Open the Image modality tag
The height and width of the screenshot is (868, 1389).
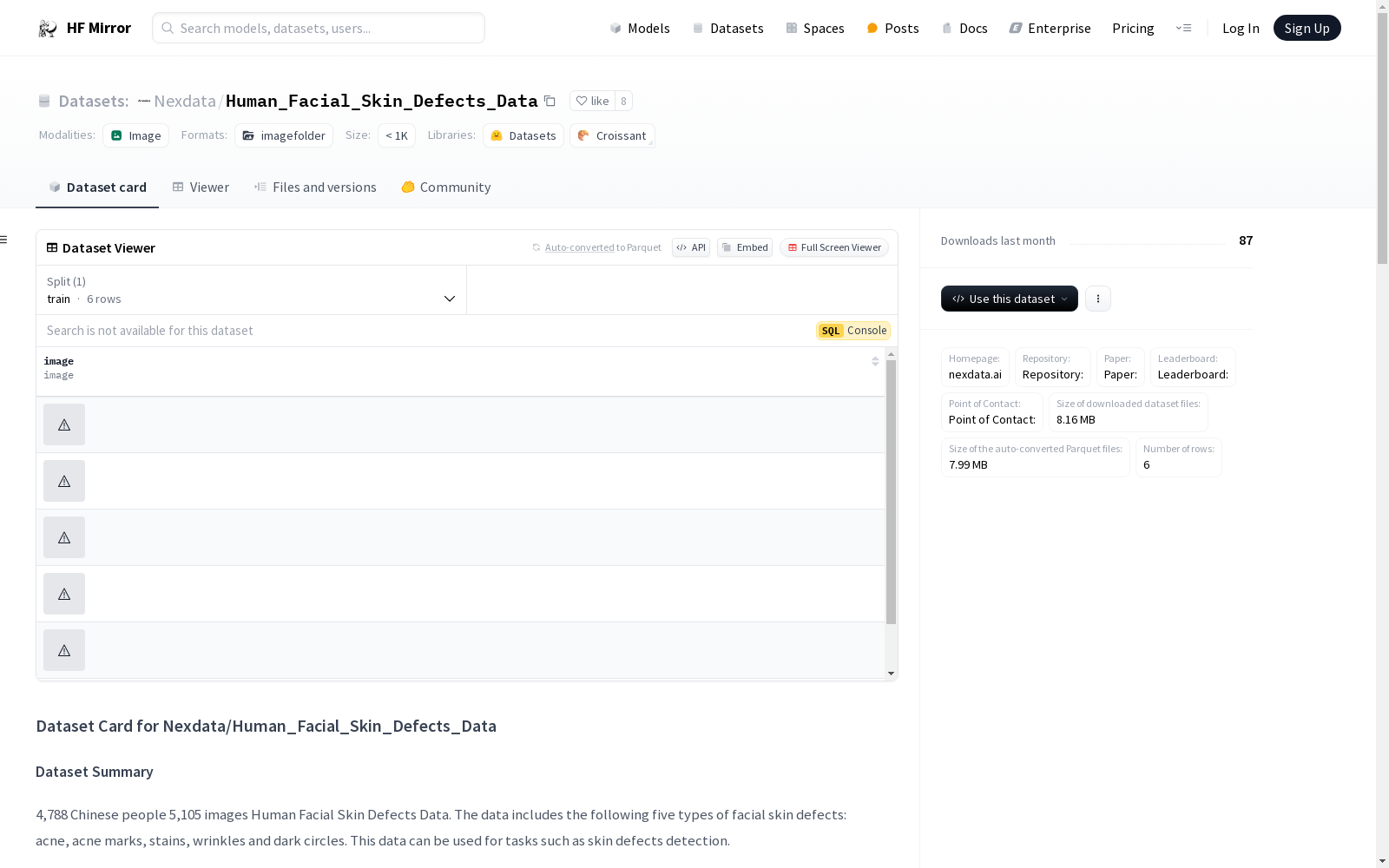pos(136,135)
